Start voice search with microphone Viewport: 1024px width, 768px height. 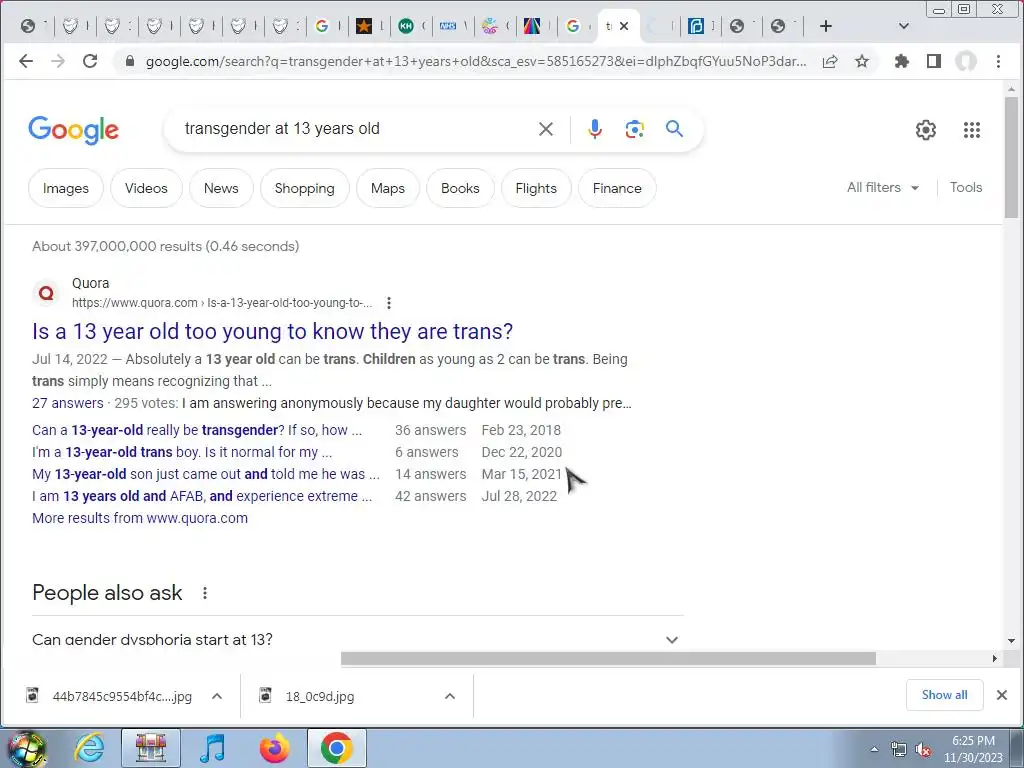tap(594, 129)
